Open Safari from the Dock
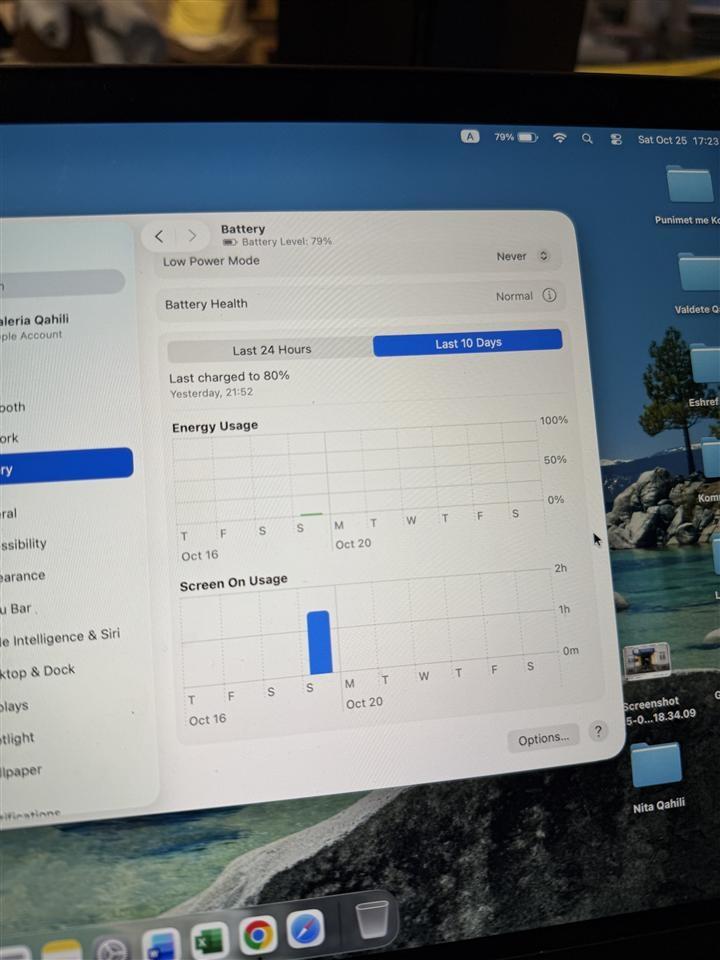 coord(306,930)
